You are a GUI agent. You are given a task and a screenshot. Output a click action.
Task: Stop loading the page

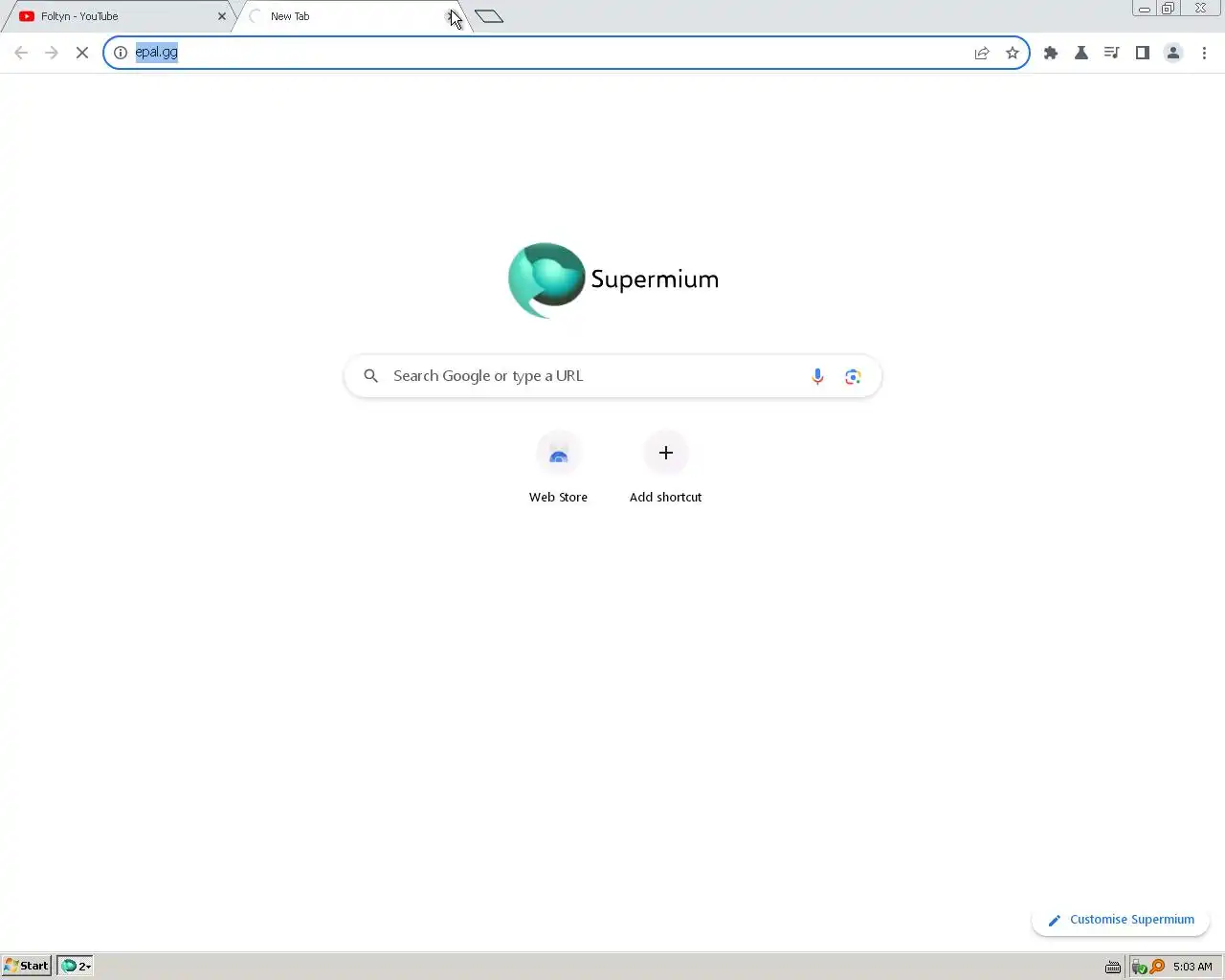[82, 53]
